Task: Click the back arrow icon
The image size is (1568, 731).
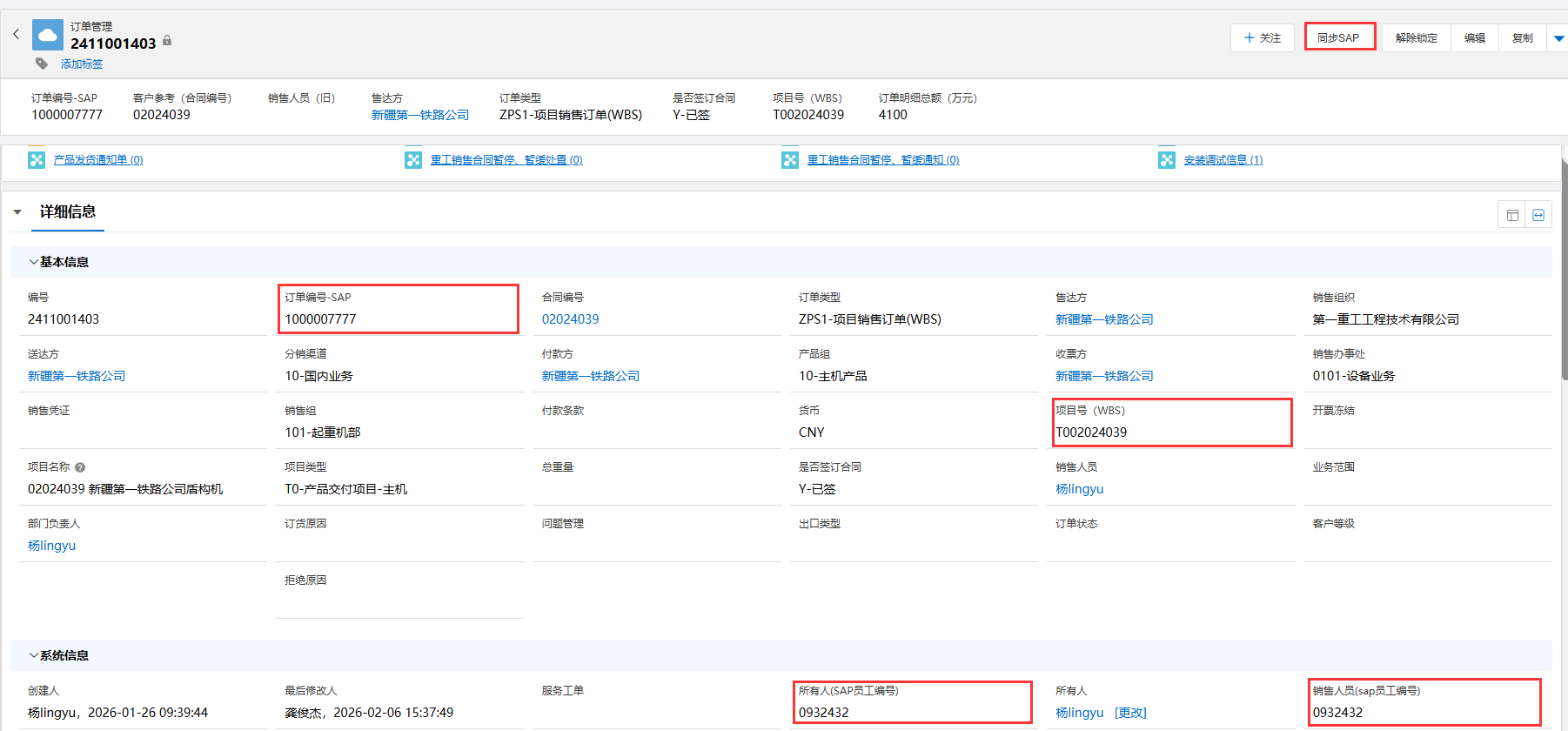Action: coord(16,35)
